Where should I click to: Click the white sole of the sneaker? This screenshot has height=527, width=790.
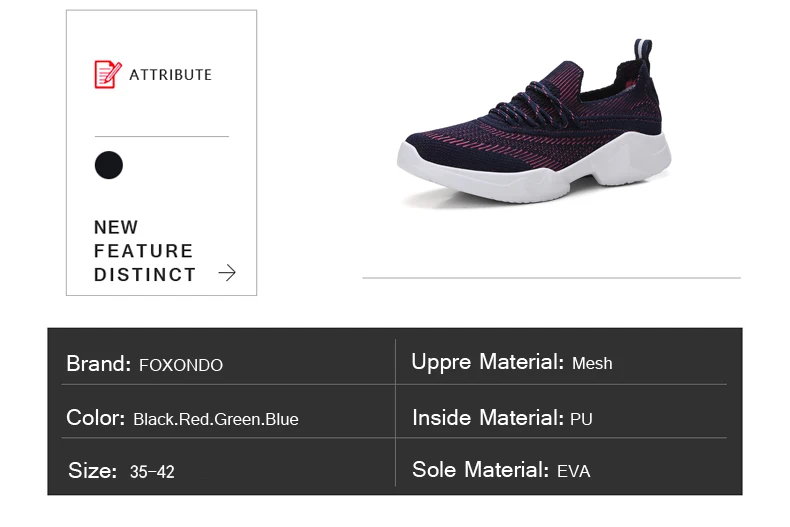tap(534, 169)
